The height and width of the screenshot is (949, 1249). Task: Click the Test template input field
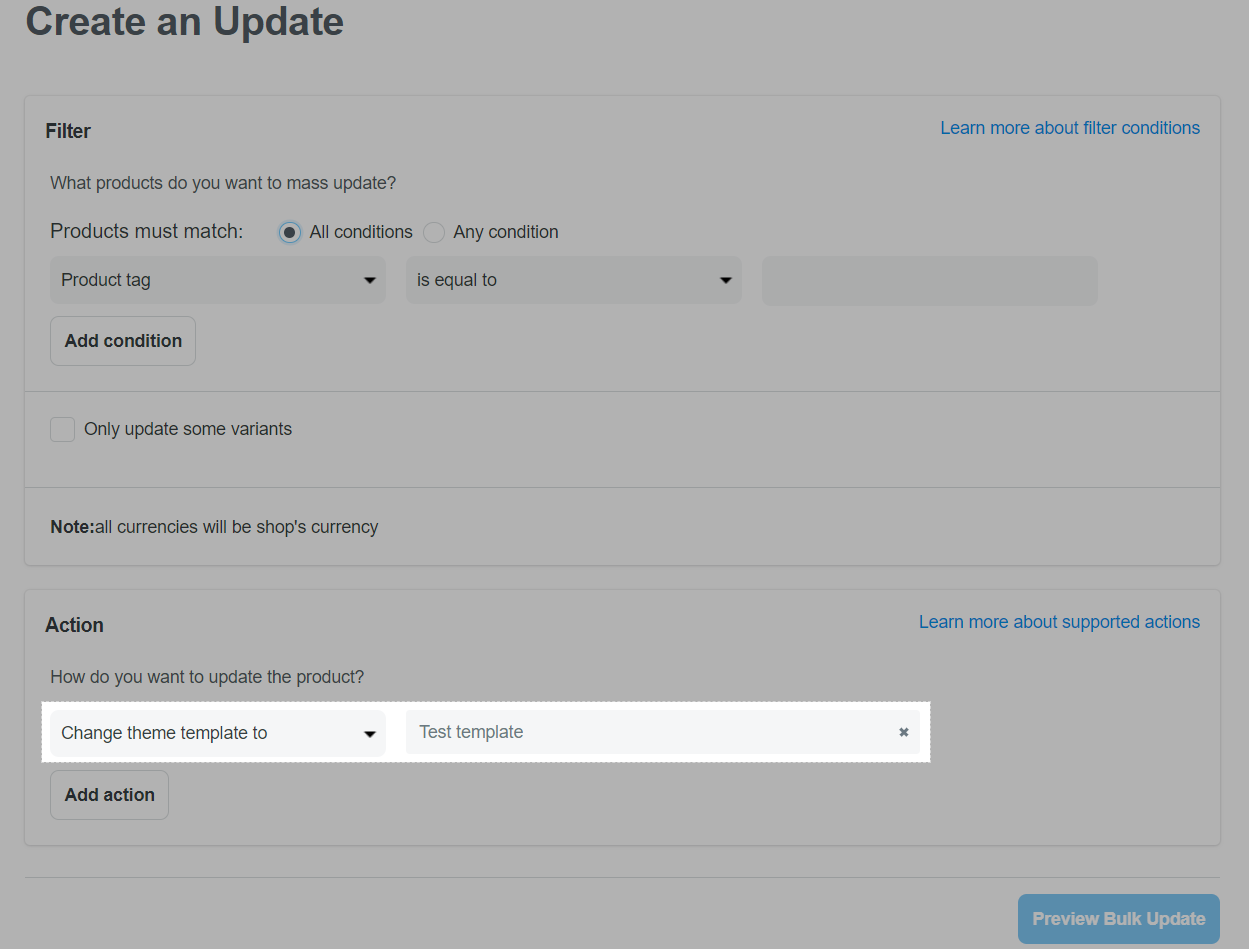(663, 732)
